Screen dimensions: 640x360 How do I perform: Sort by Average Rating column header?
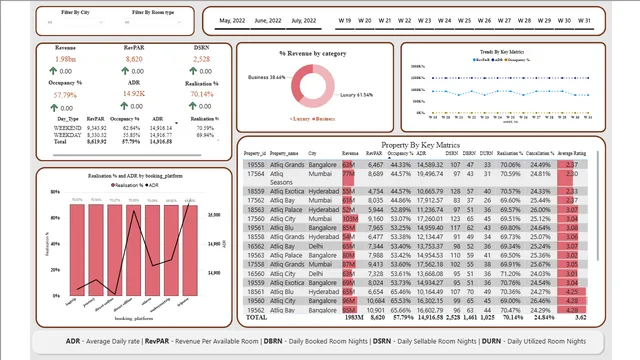(571, 153)
